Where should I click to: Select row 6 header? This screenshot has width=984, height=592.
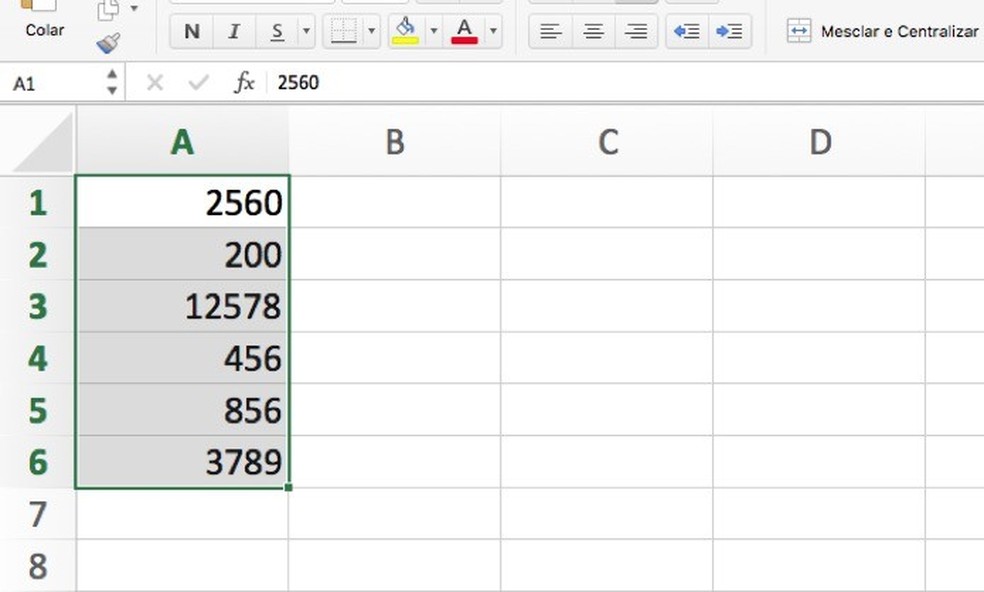38,461
